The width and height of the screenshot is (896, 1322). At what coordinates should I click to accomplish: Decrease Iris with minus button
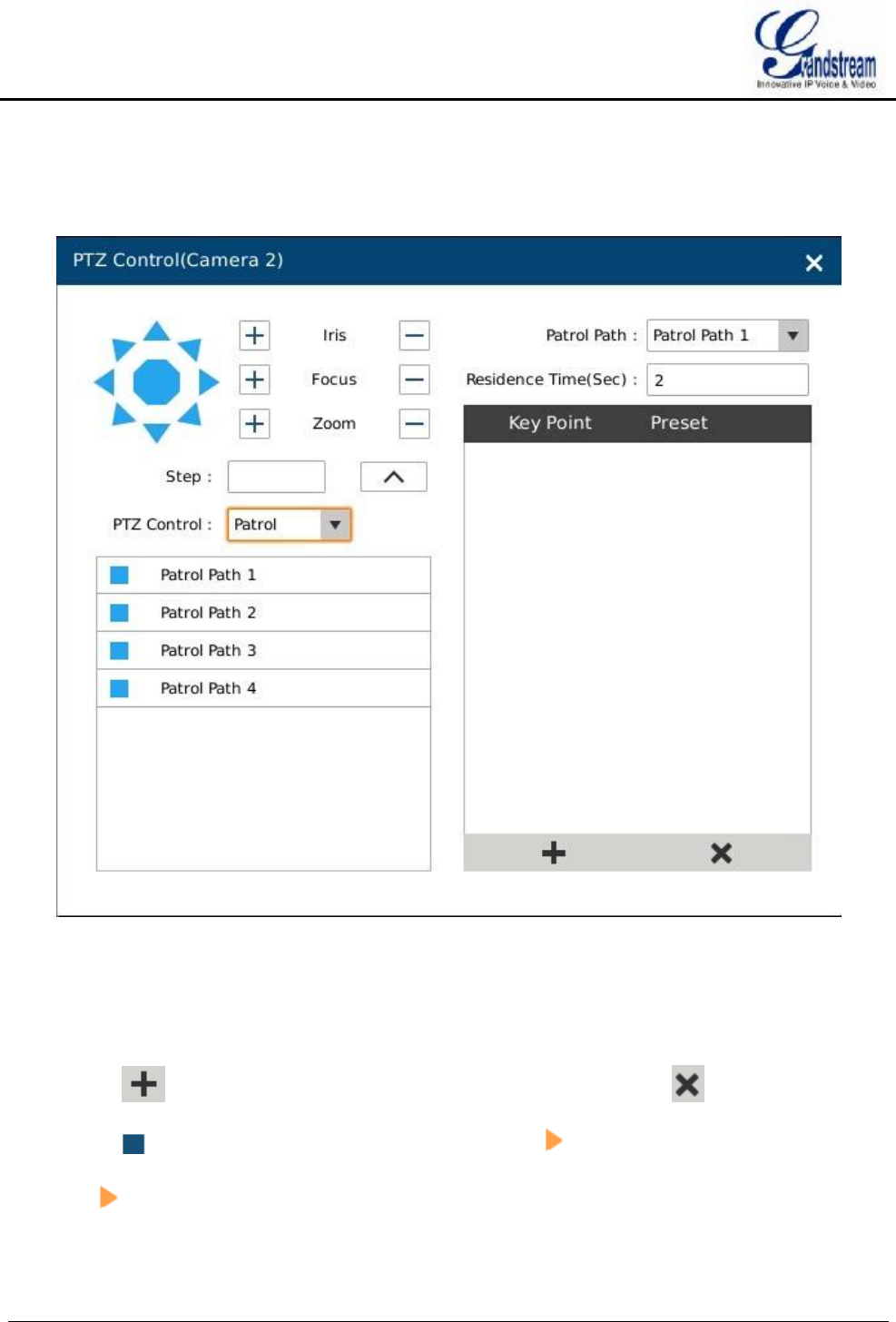click(x=414, y=335)
